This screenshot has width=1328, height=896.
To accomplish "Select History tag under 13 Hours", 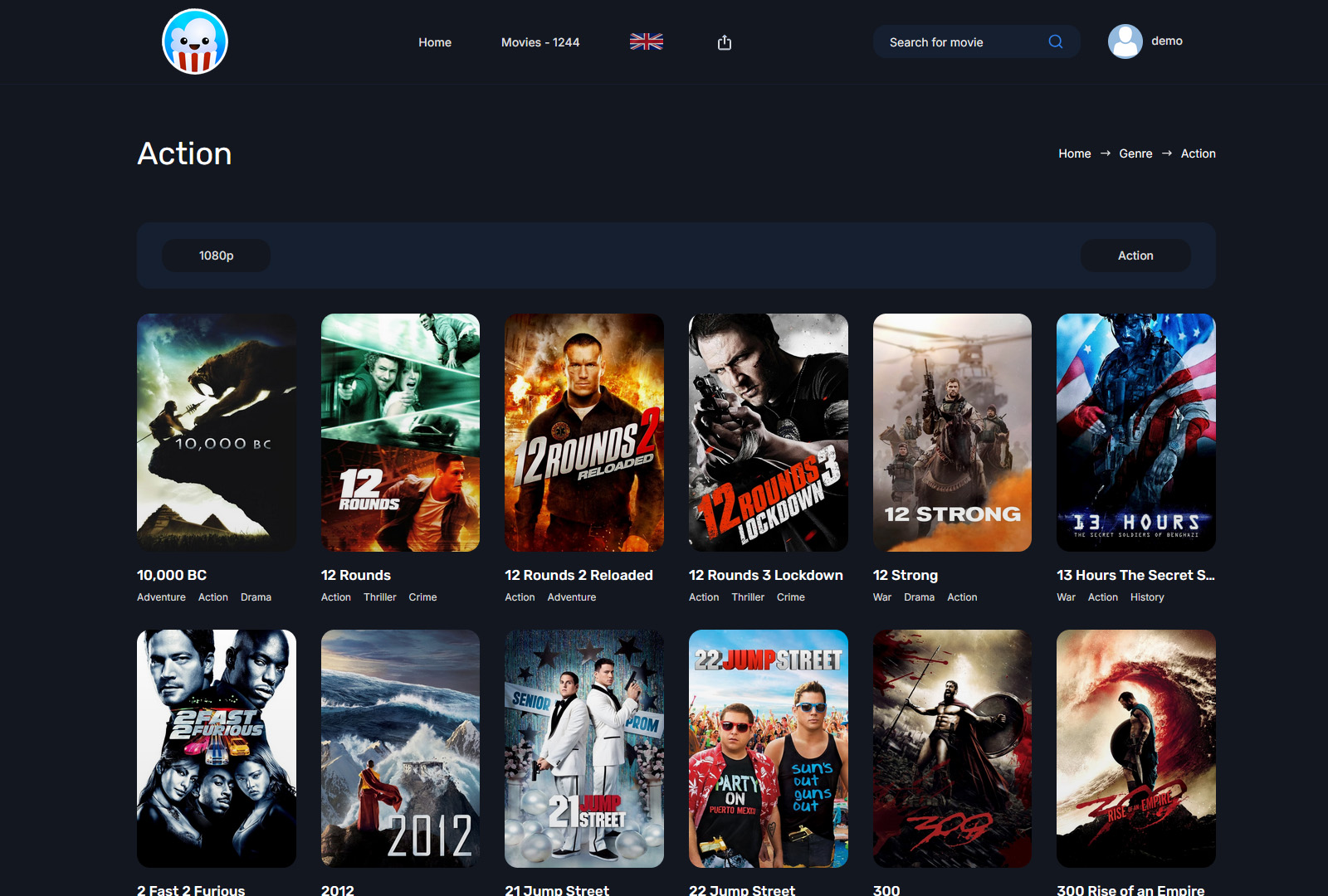I will tap(1146, 597).
